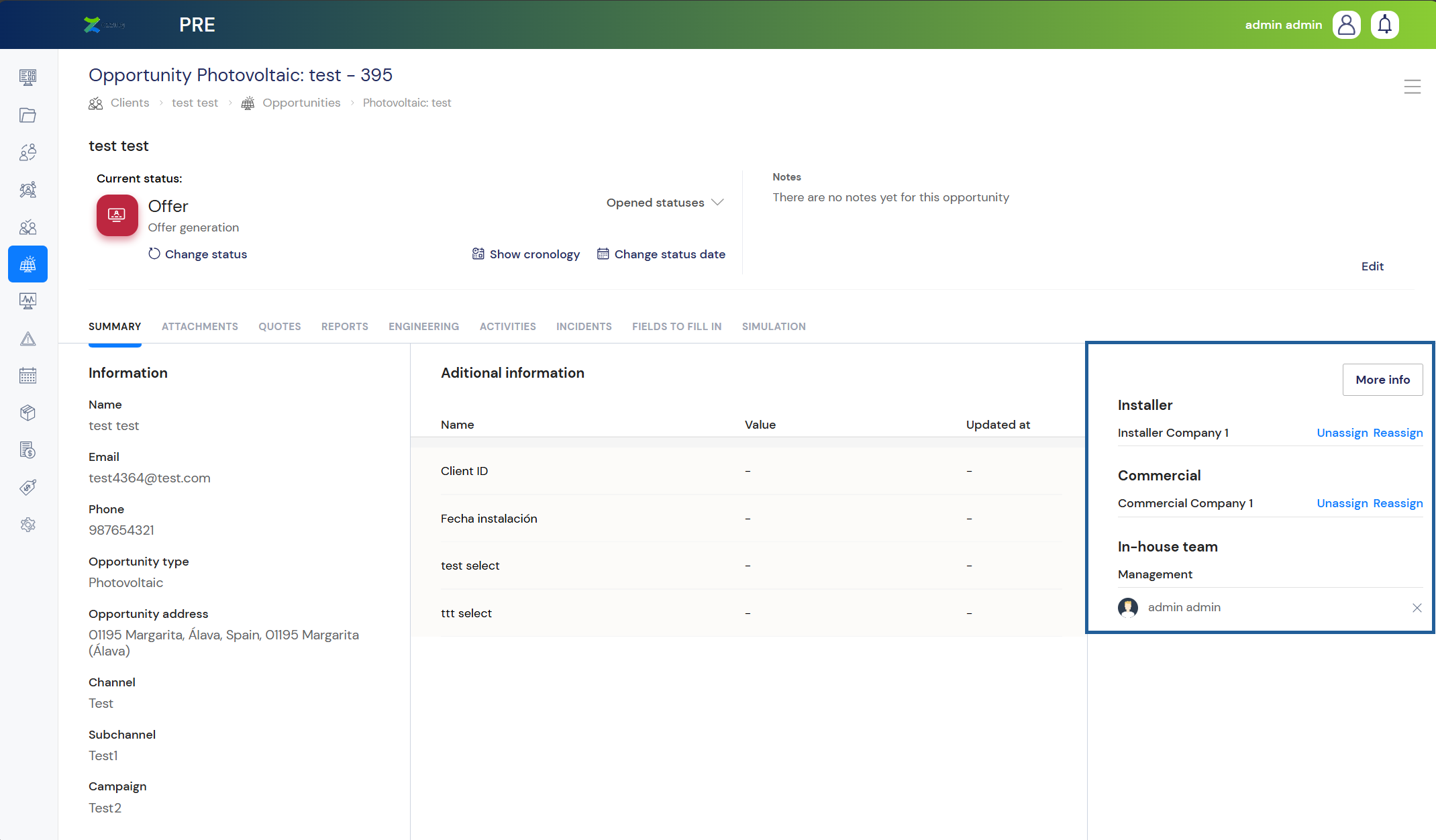Click the Opportunities breadcrumb link
The image size is (1436, 840).
click(x=301, y=103)
